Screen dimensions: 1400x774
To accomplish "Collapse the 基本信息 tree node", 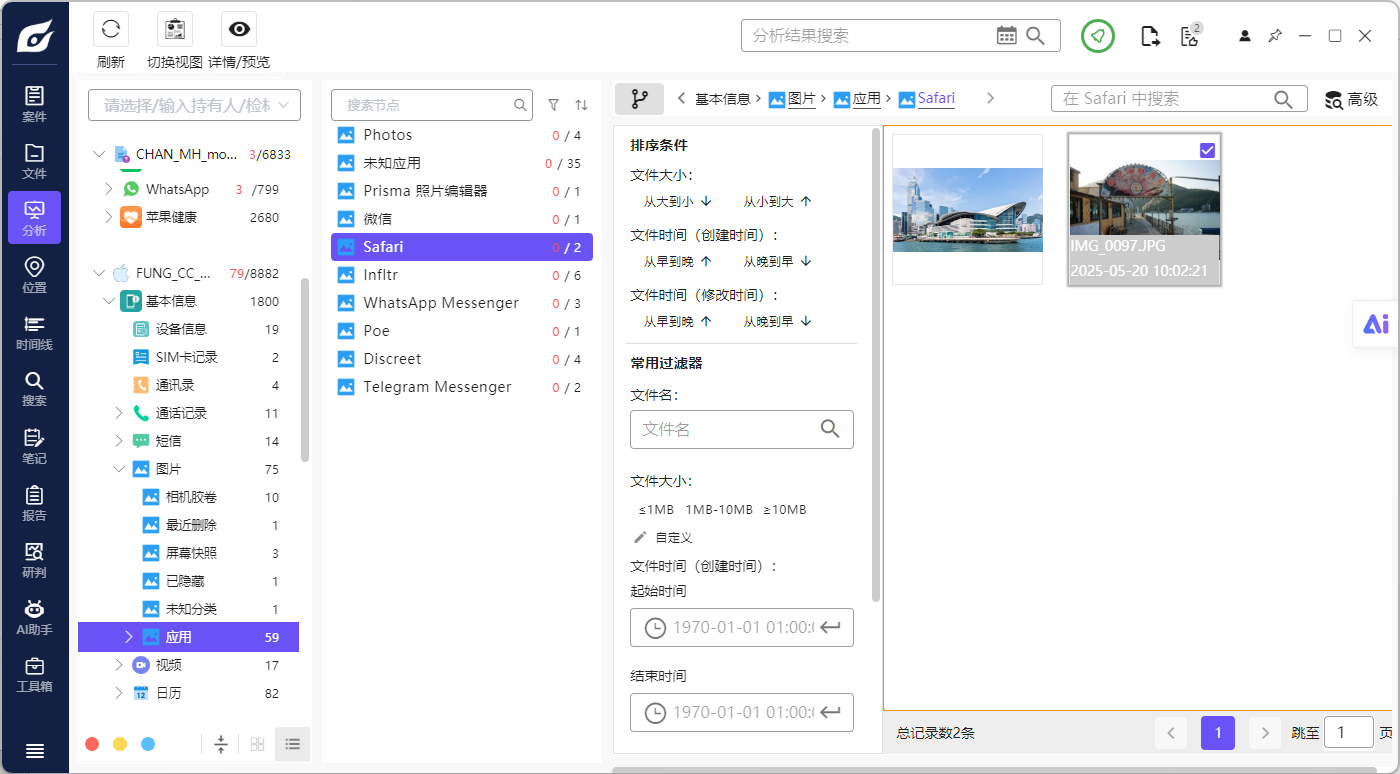I will (x=110, y=301).
